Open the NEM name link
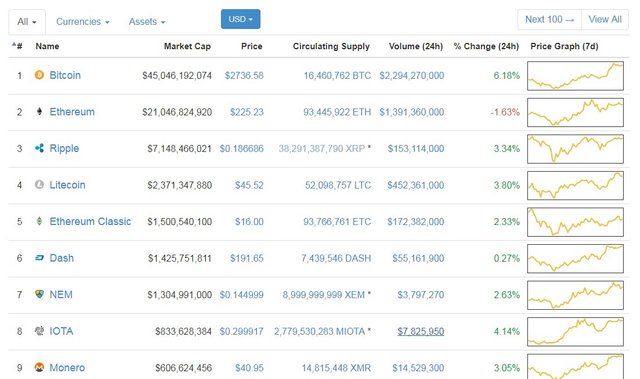Screen dimensions: 640x379 pyautogui.click(x=61, y=294)
